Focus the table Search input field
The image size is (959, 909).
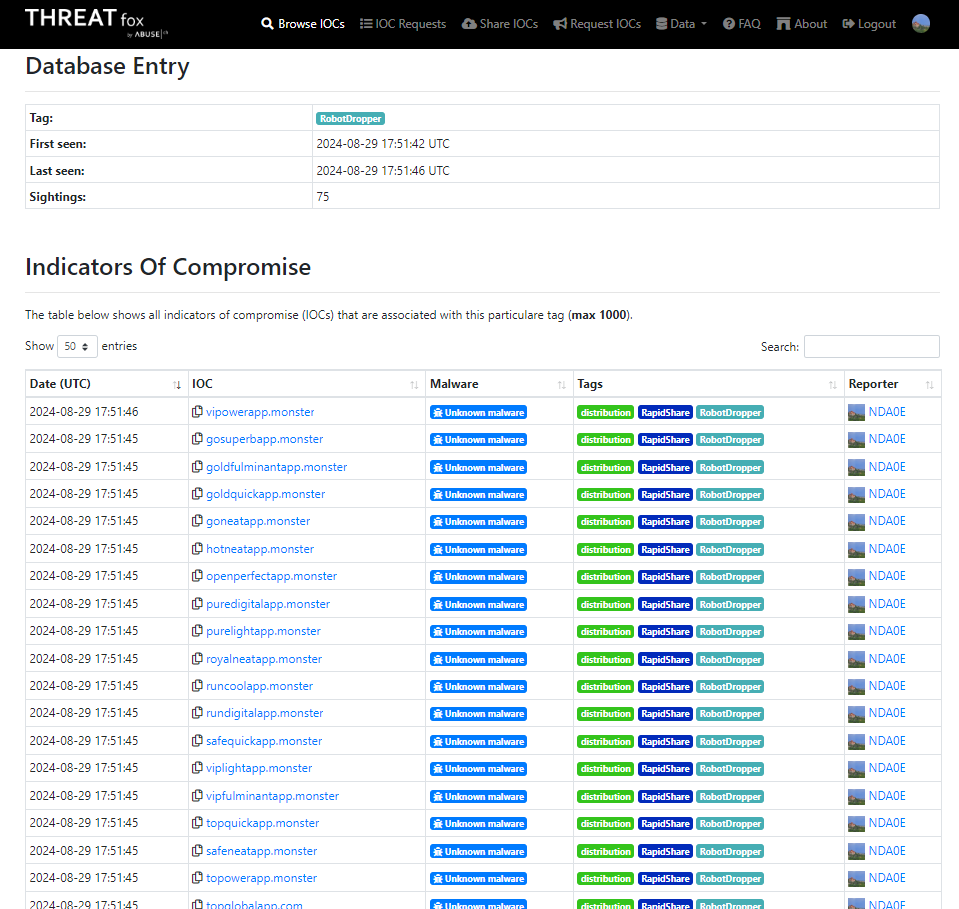click(872, 346)
